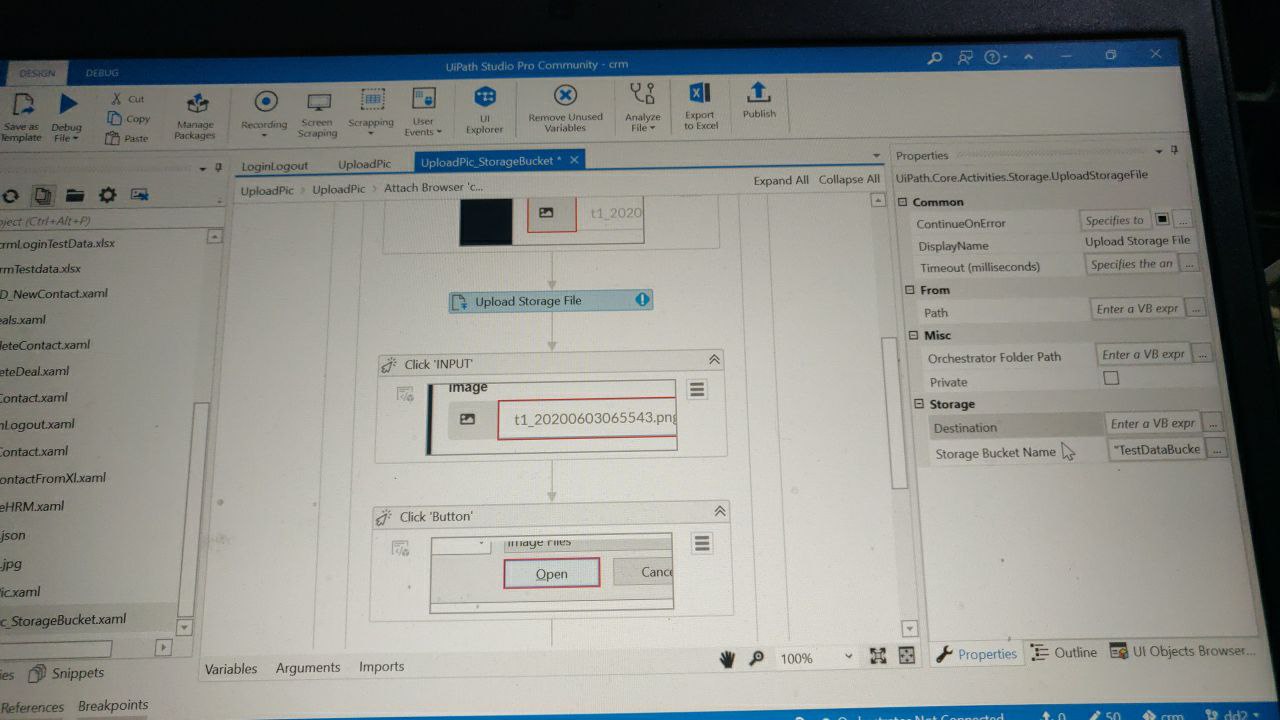This screenshot has height=720, width=1280.
Task: Switch to the UI Objects Browser tab
Action: (1182, 651)
